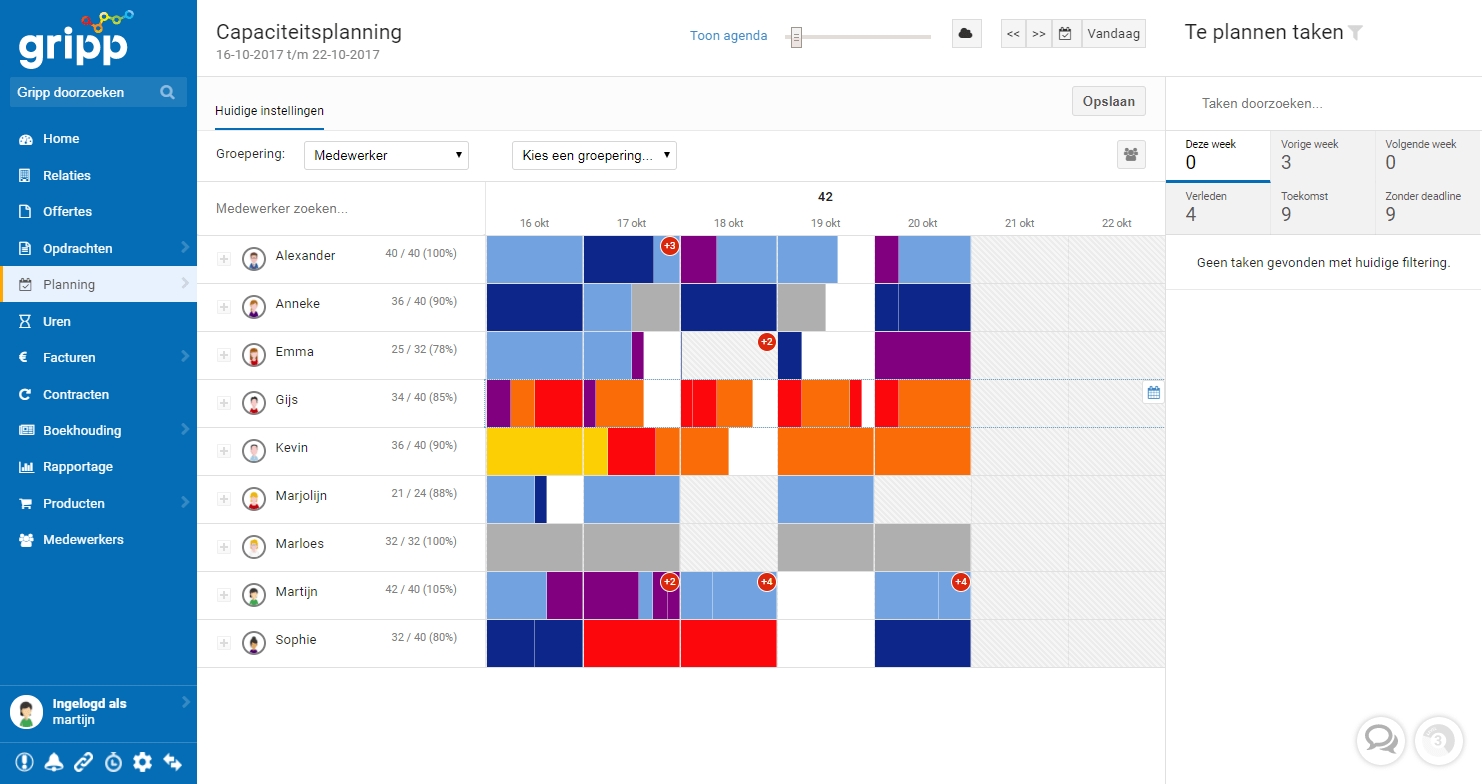Open the notifications bell icon
This screenshot has width=1482, height=784.
(53, 762)
